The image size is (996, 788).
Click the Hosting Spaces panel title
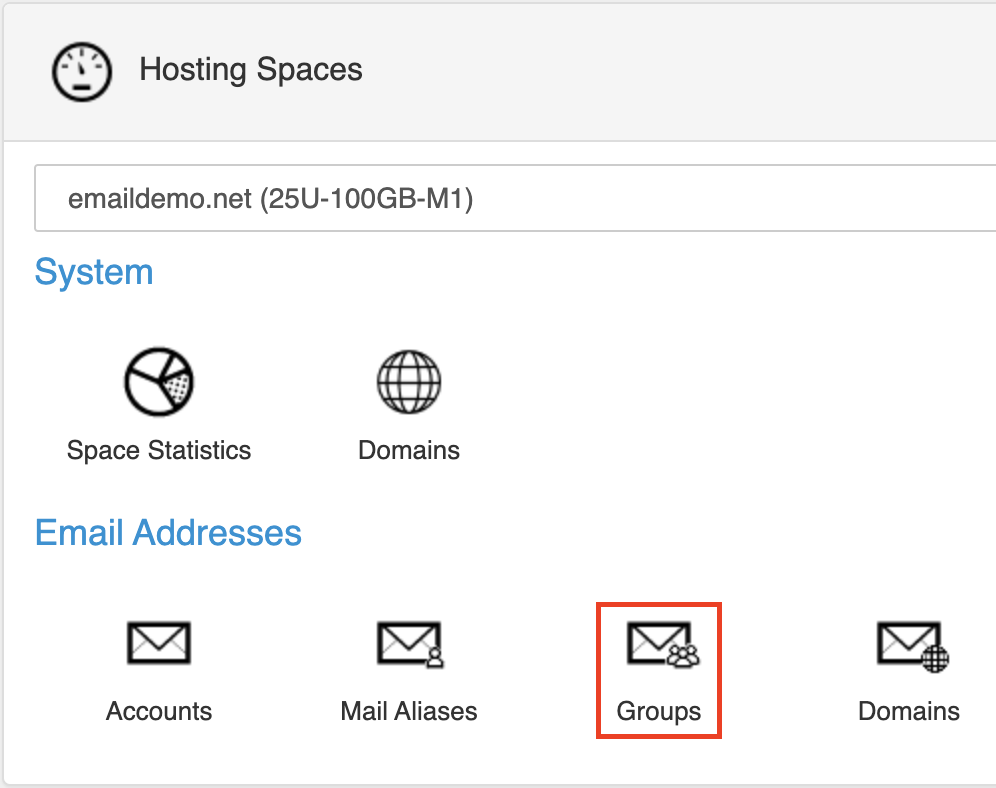251,69
